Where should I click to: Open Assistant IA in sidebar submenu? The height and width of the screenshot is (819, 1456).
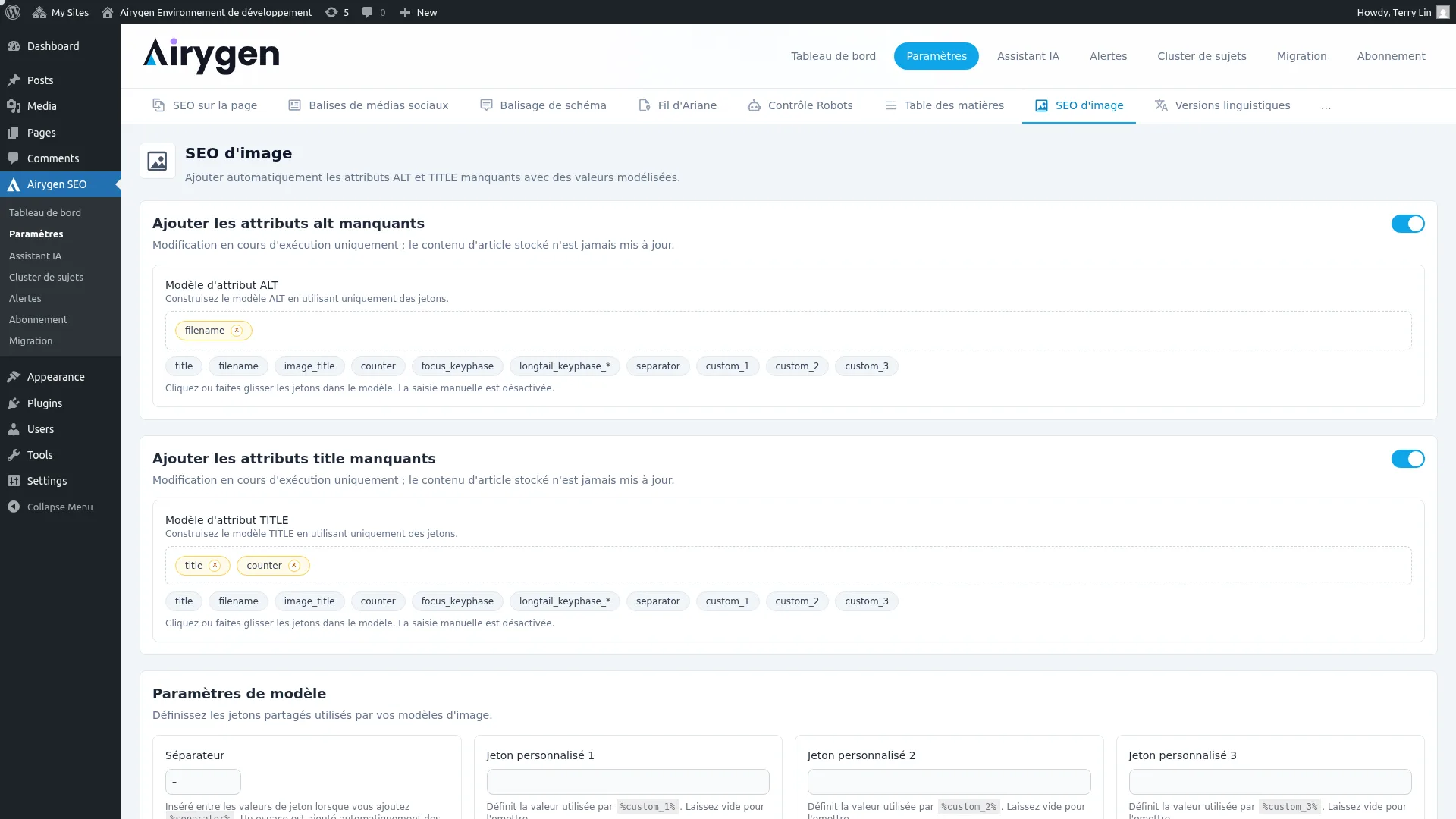35,256
